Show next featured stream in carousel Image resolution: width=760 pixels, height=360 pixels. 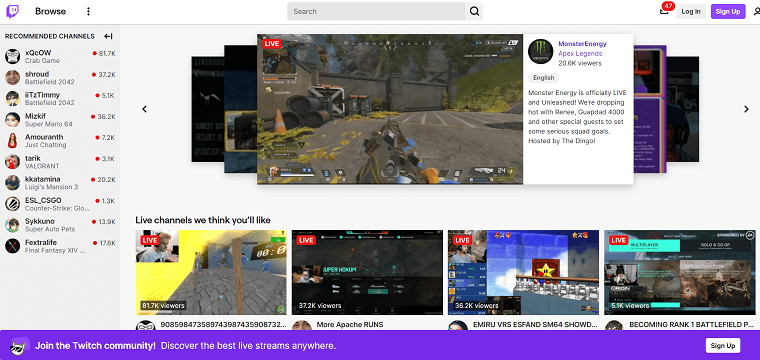click(746, 109)
